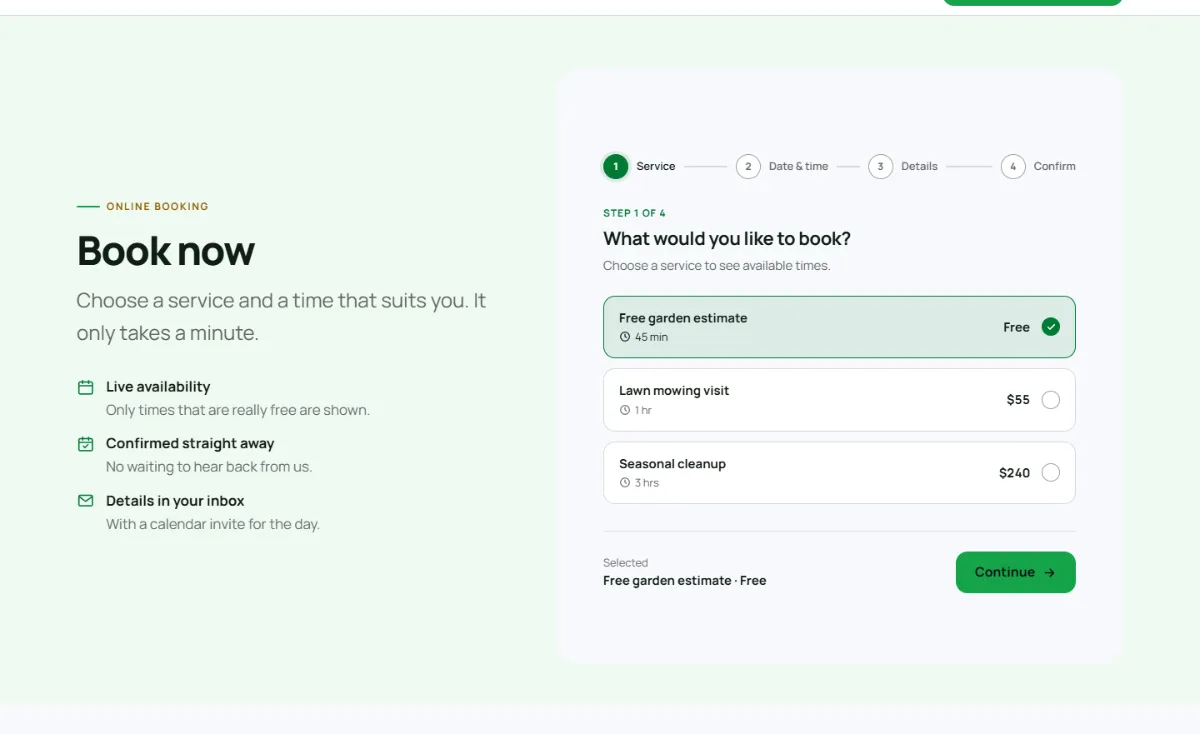
Task: Click the clock icon beside 45 min
Action: pos(625,337)
